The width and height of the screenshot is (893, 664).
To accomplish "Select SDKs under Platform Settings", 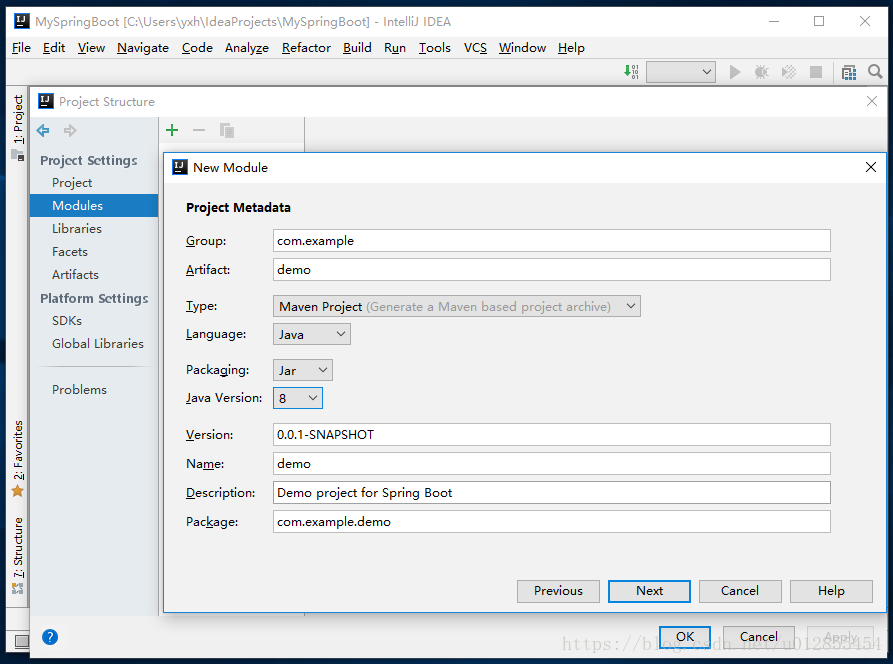I will click(x=94, y=321).
